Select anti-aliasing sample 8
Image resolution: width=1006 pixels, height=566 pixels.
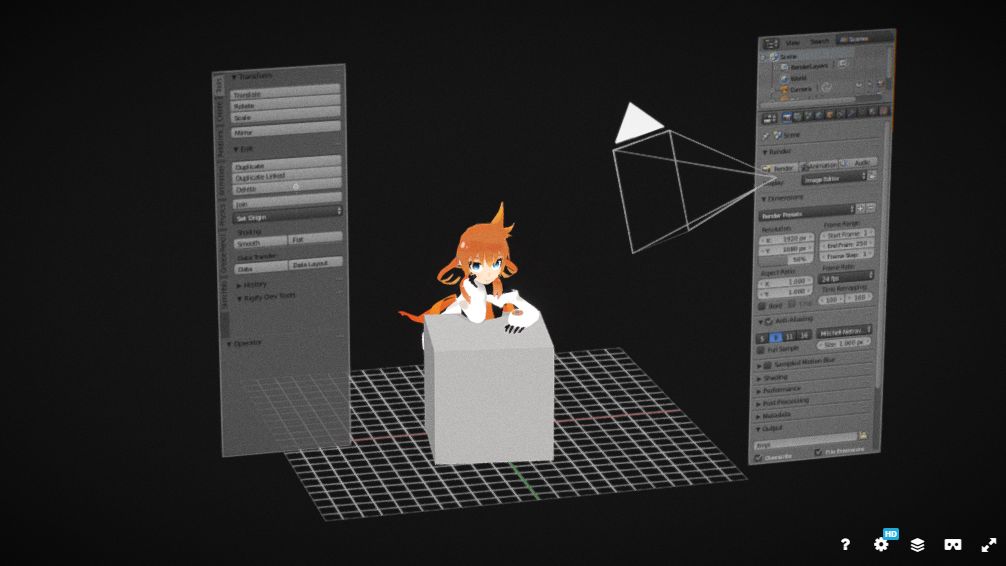click(775, 337)
